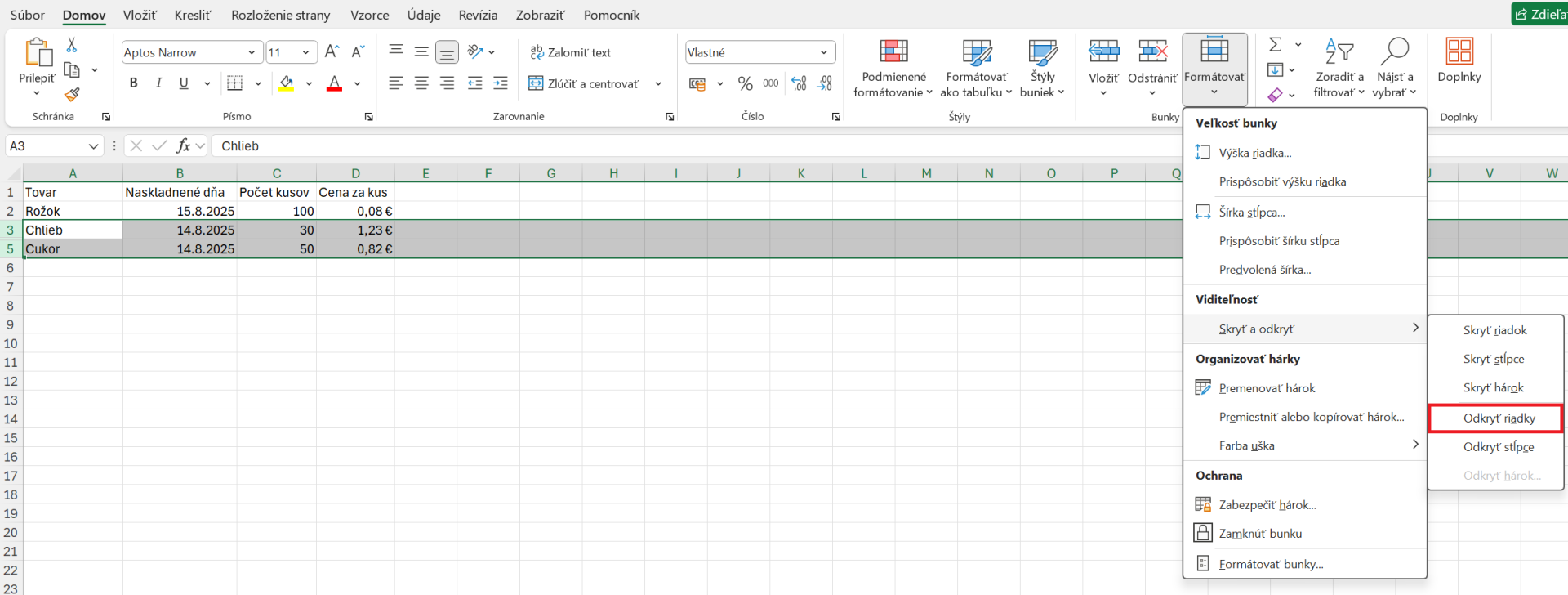The width and height of the screenshot is (1568, 595).
Task: Open the font size 11 dropdown
Action: pyautogui.click(x=305, y=52)
